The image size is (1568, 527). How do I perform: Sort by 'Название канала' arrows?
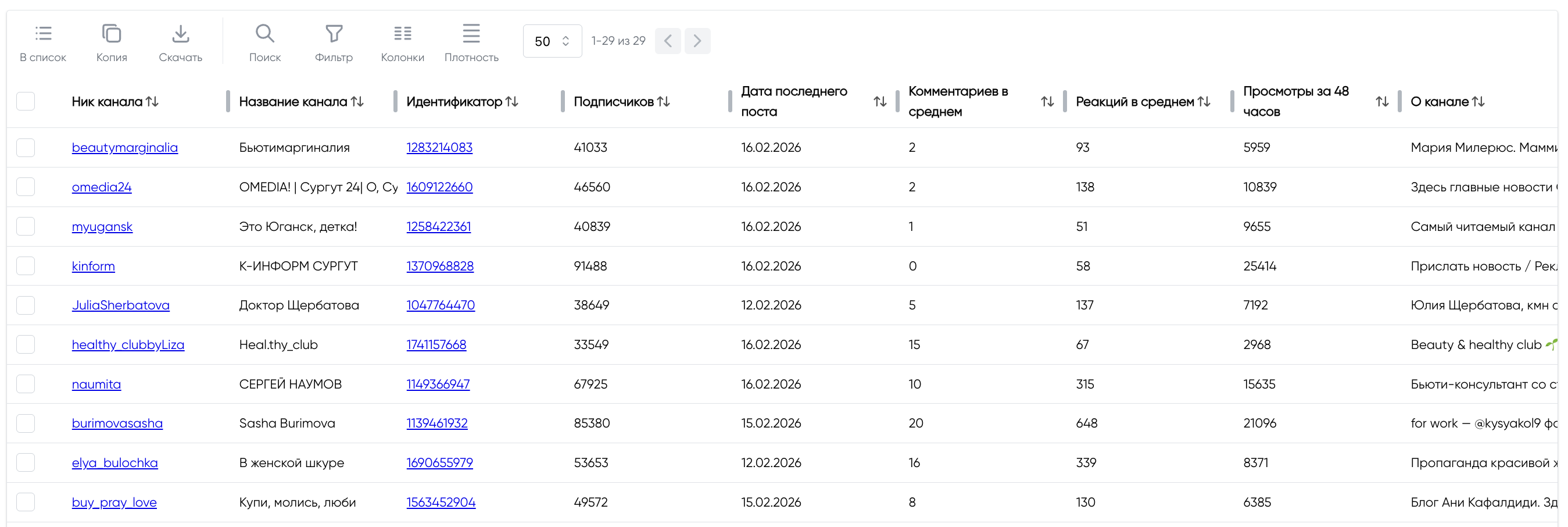[357, 102]
